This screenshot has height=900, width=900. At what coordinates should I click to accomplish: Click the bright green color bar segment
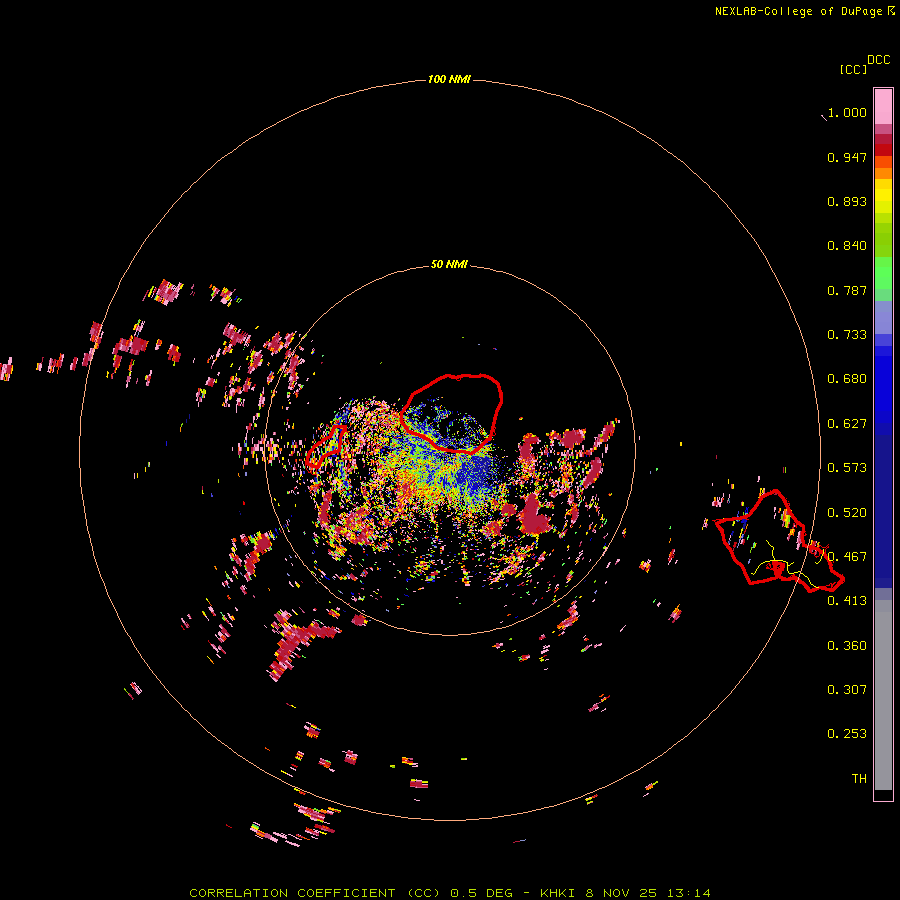[x=883, y=273]
